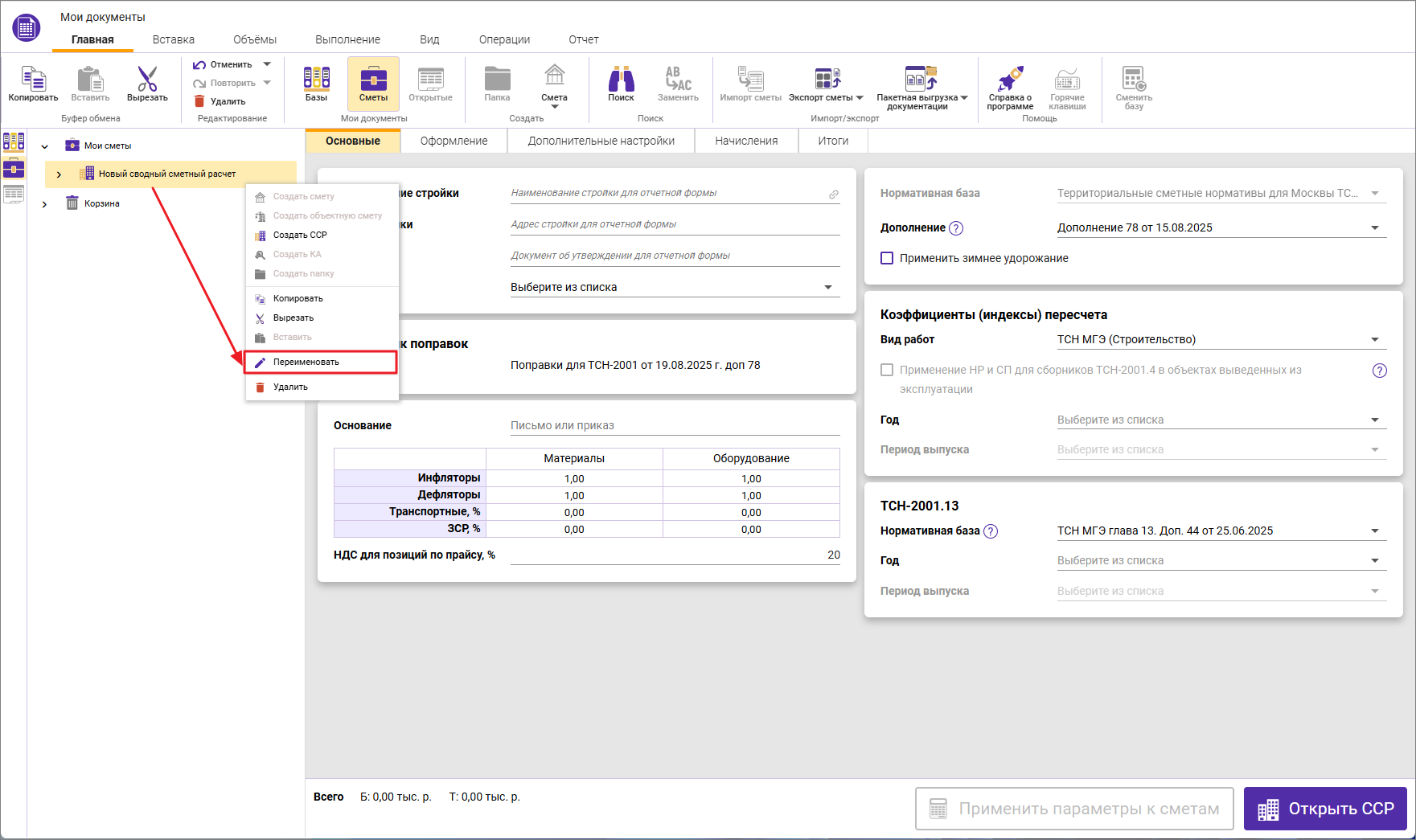The image size is (1416, 840).
Task: Select Переименовать in the context menu
Action: click(306, 363)
